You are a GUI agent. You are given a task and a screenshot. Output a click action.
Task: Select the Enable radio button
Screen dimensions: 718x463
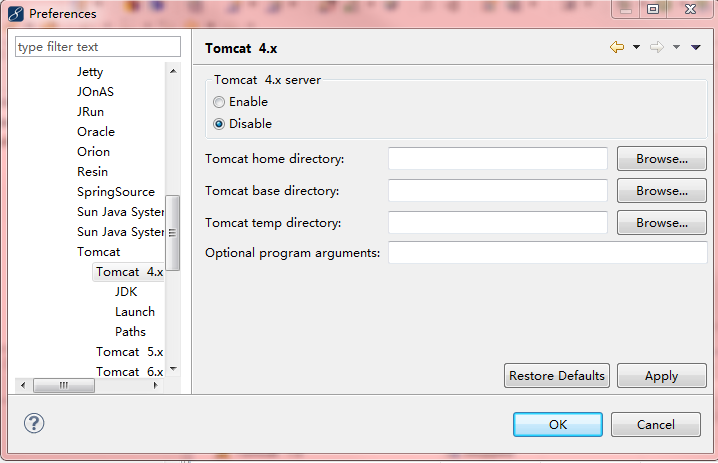[x=219, y=102]
